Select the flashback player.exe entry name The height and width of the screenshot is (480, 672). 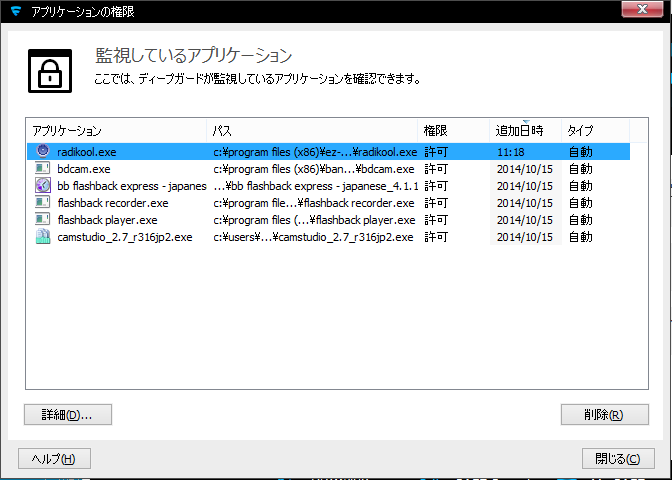108,220
